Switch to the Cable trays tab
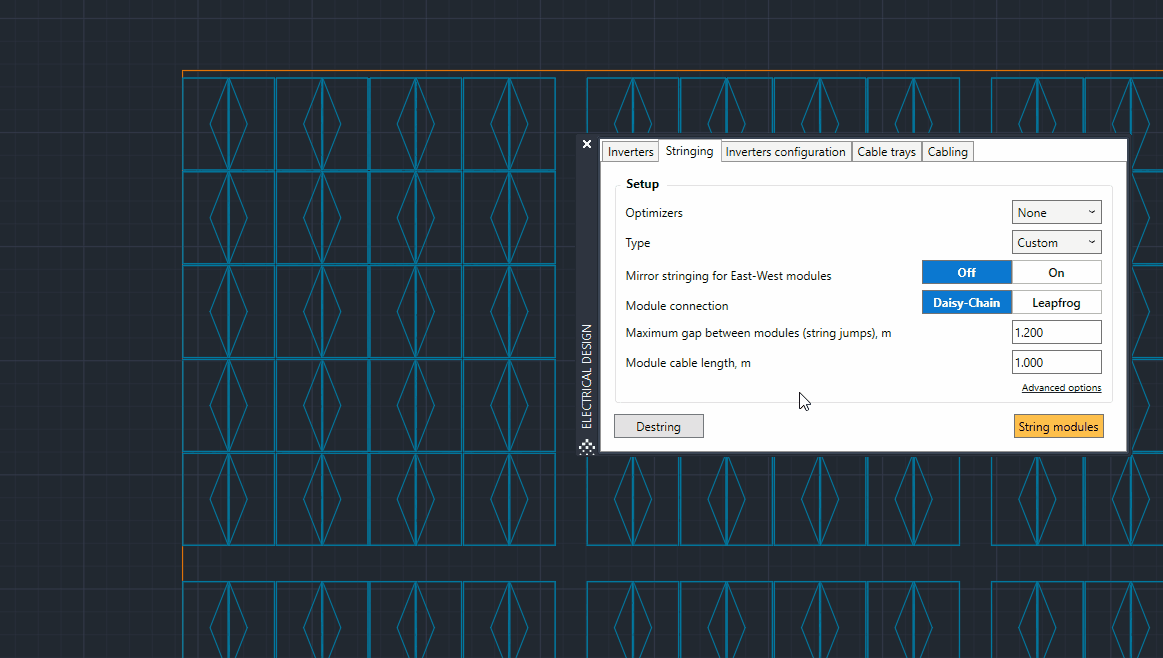 (x=886, y=151)
